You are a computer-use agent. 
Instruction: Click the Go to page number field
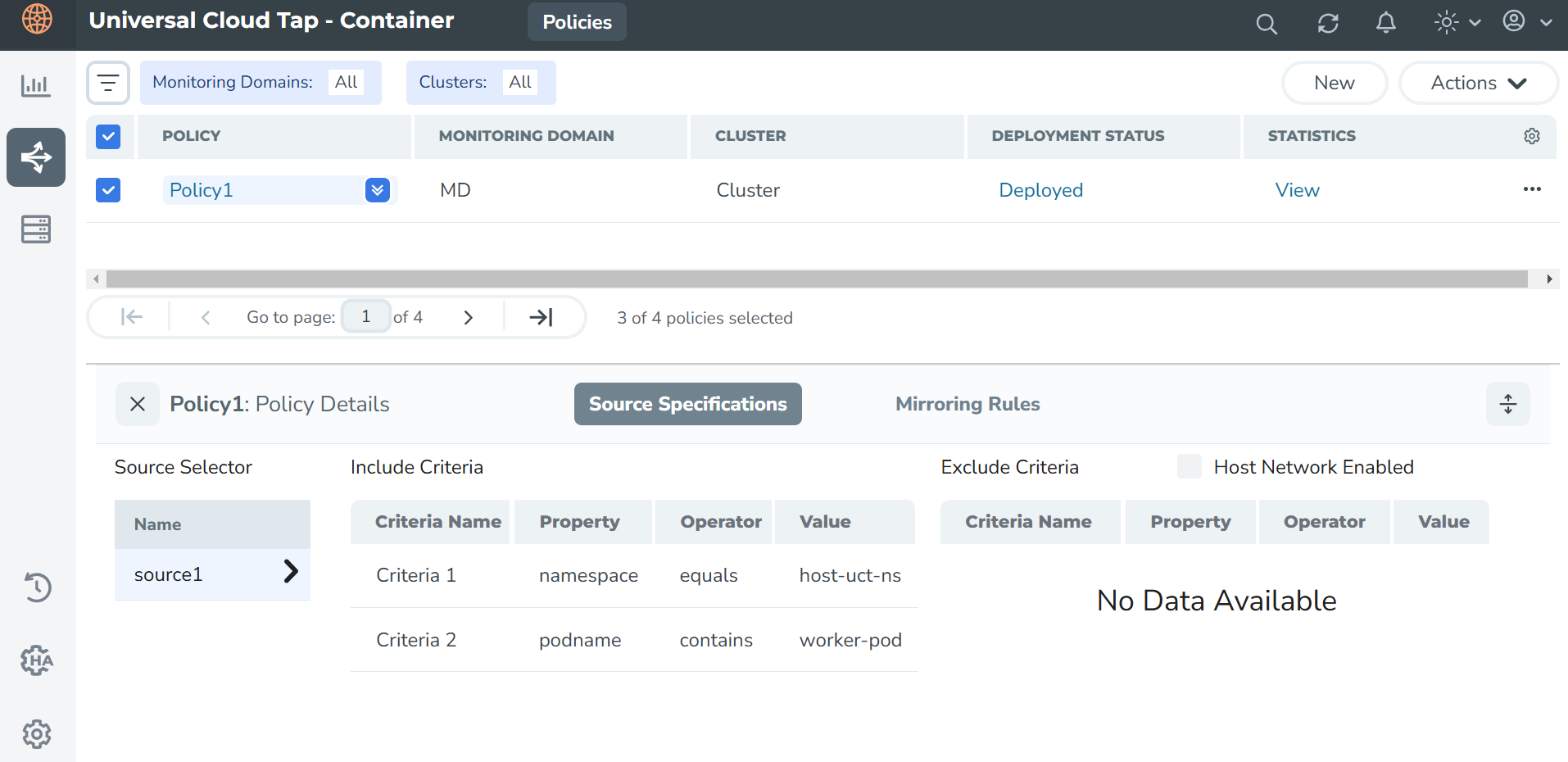point(365,317)
